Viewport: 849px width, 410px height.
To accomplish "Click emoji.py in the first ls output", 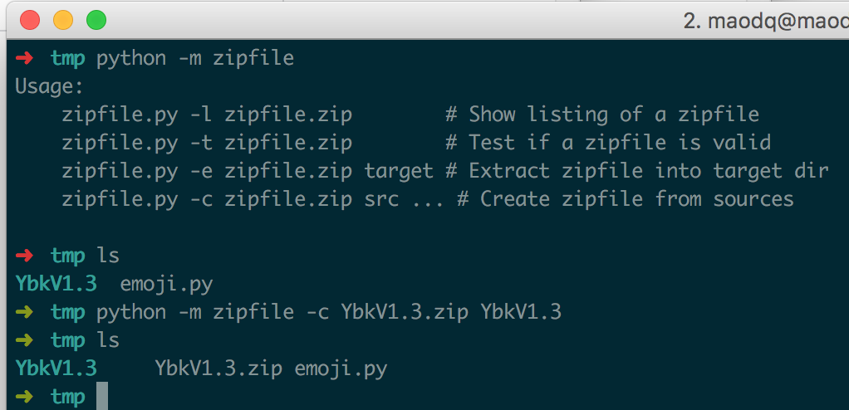I will pos(166,284).
